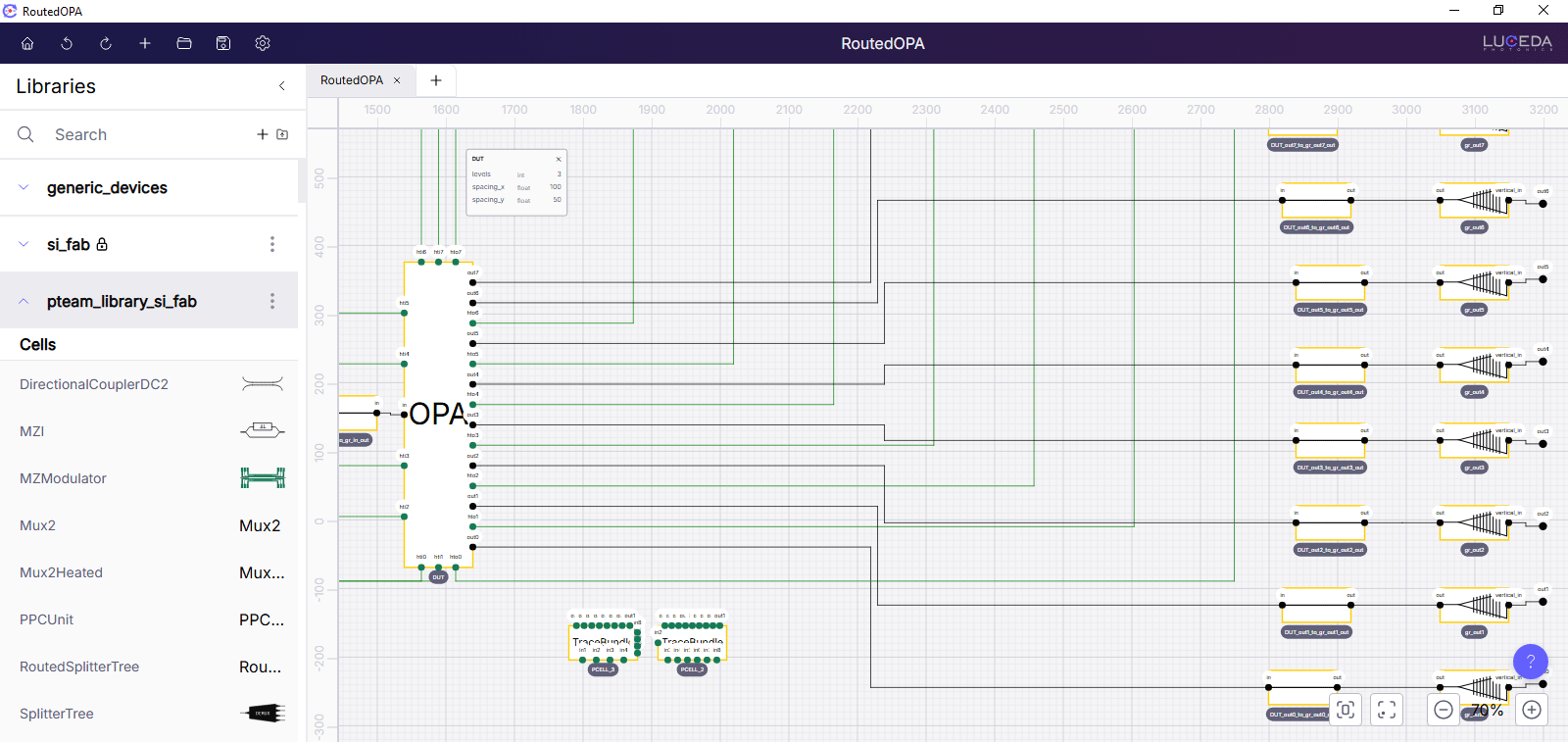This screenshot has width=1568, height=742.
Task: Click the gr_out6 grating coupler label
Action: tap(1474, 227)
